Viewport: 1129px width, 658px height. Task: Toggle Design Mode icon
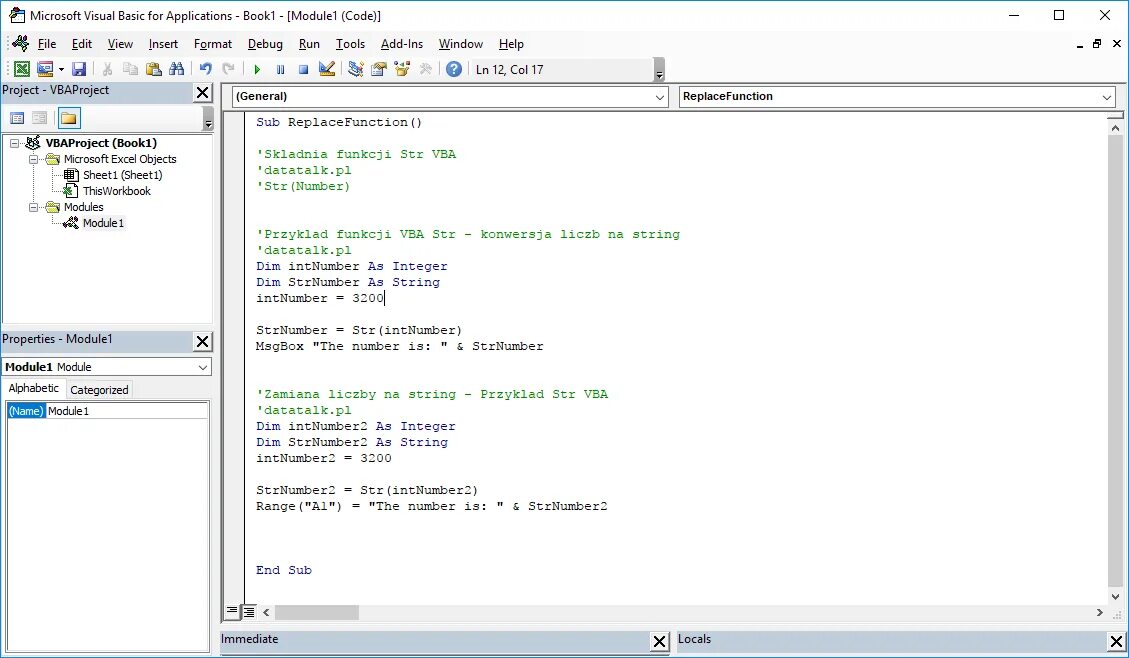pyautogui.click(x=327, y=69)
